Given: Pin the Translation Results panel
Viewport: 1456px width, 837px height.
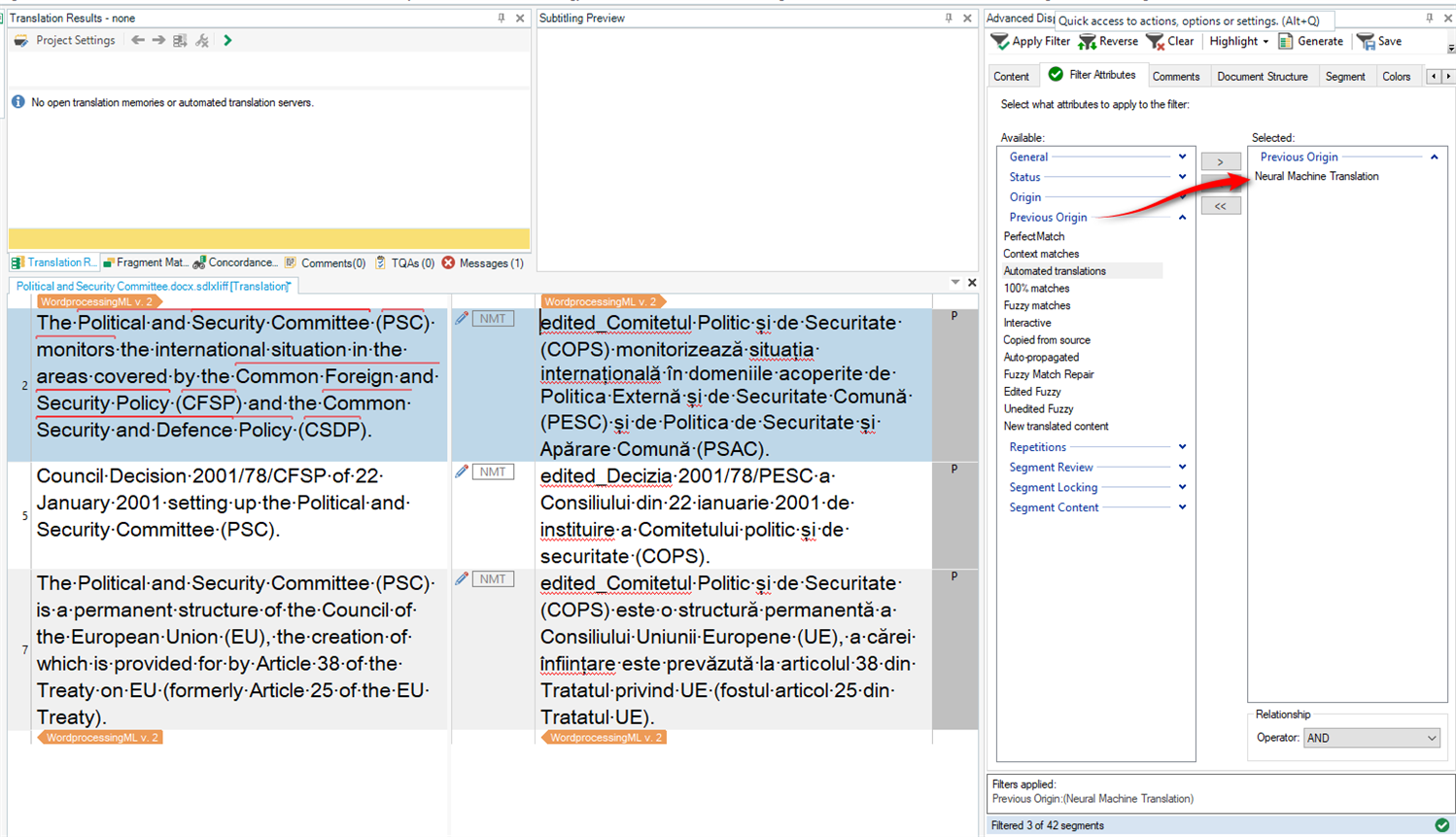Looking at the screenshot, I should pos(502,18).
